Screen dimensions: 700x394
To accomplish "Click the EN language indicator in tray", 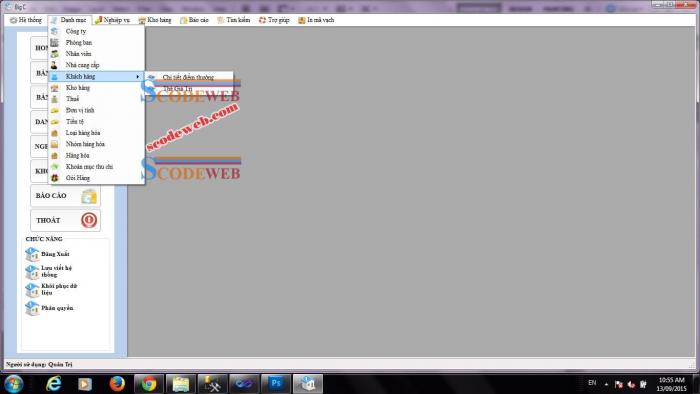I will [x=592, y=383].
